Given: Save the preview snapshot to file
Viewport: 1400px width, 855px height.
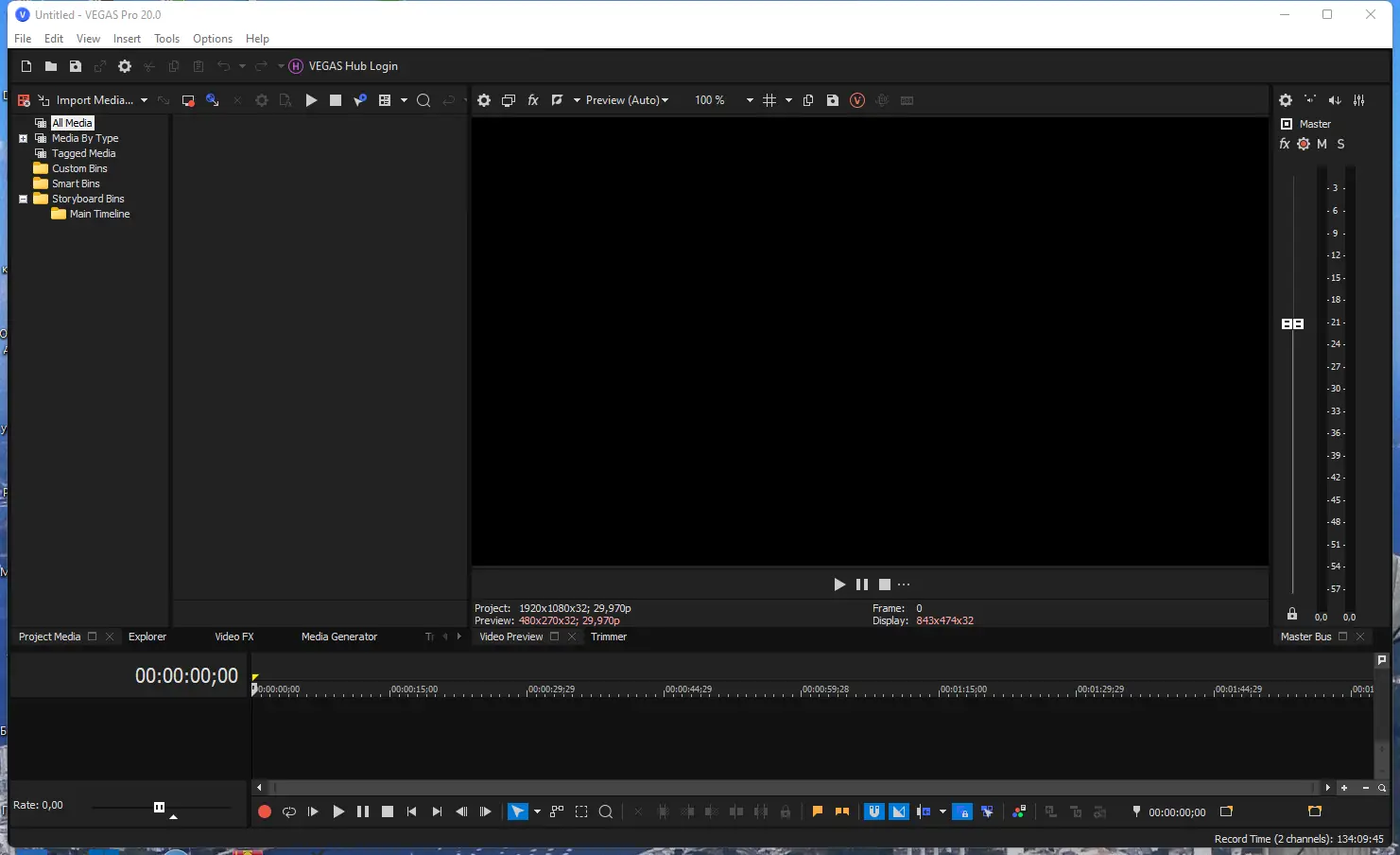Looking at the screenshot, I should click(832, 99).
